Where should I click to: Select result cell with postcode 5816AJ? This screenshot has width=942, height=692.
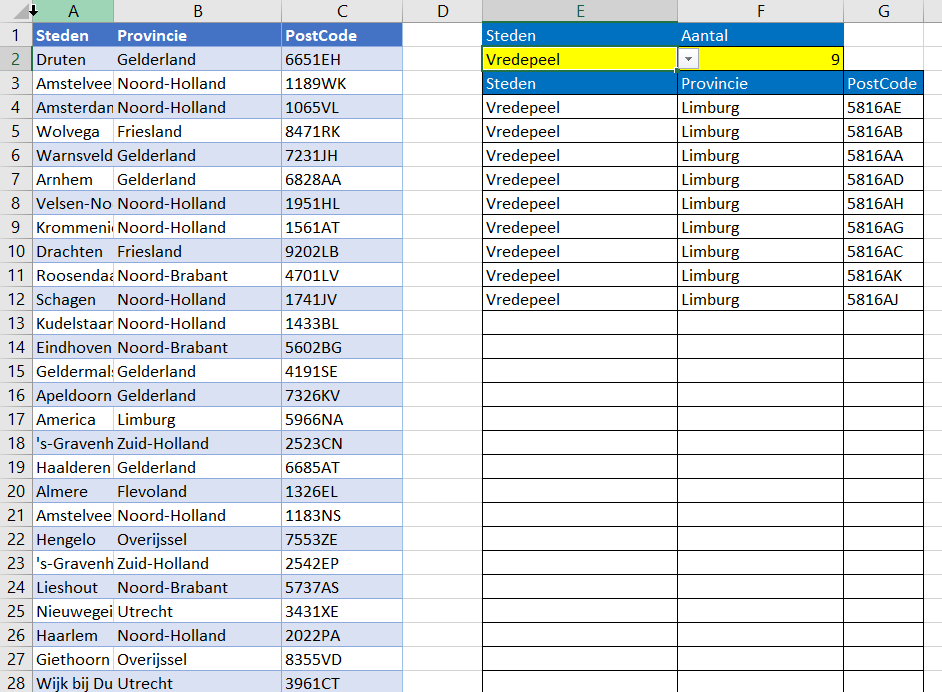[883, 299]
